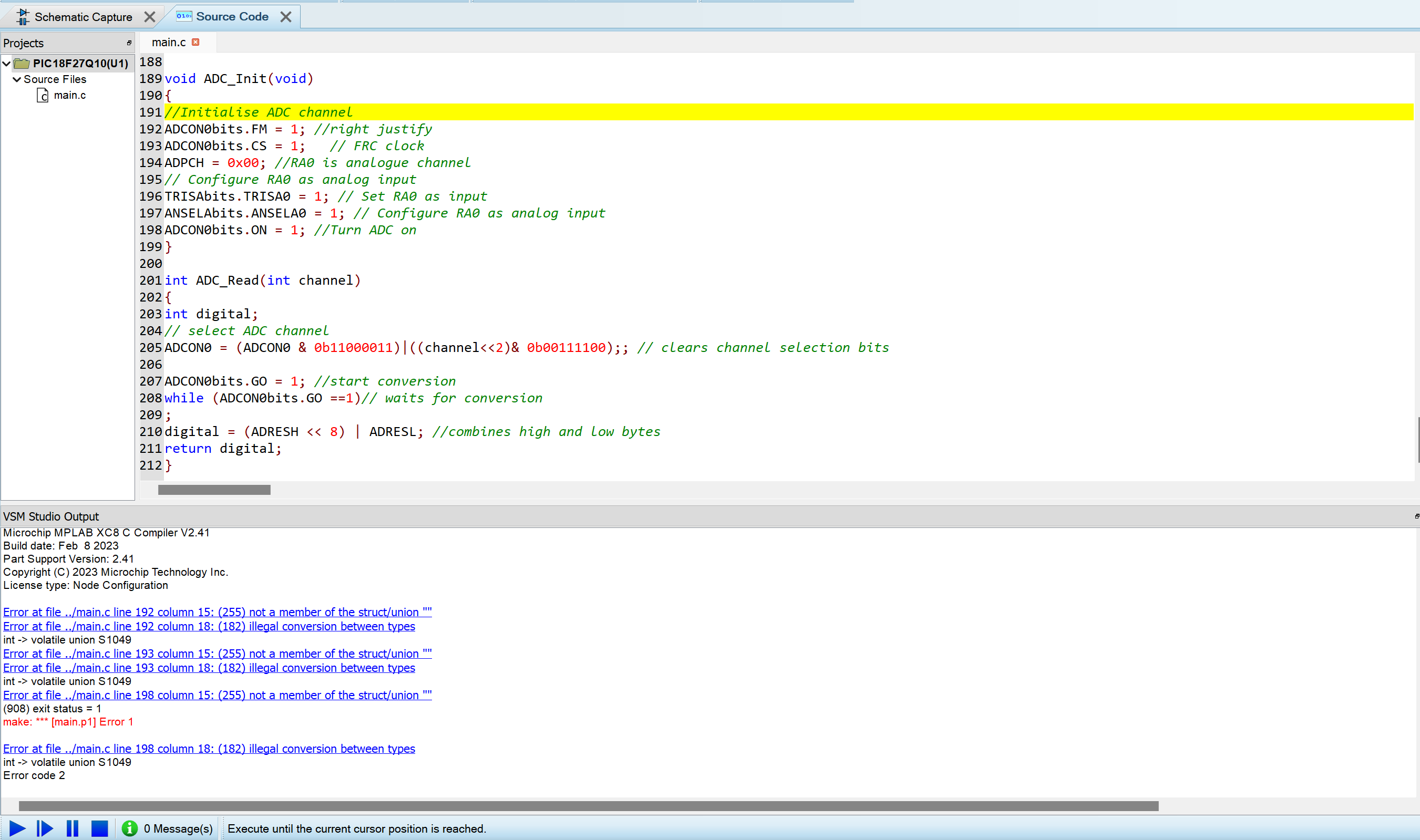1420x840 pixels.
Task: Close the Source Code tab
Action: point(286,17)
